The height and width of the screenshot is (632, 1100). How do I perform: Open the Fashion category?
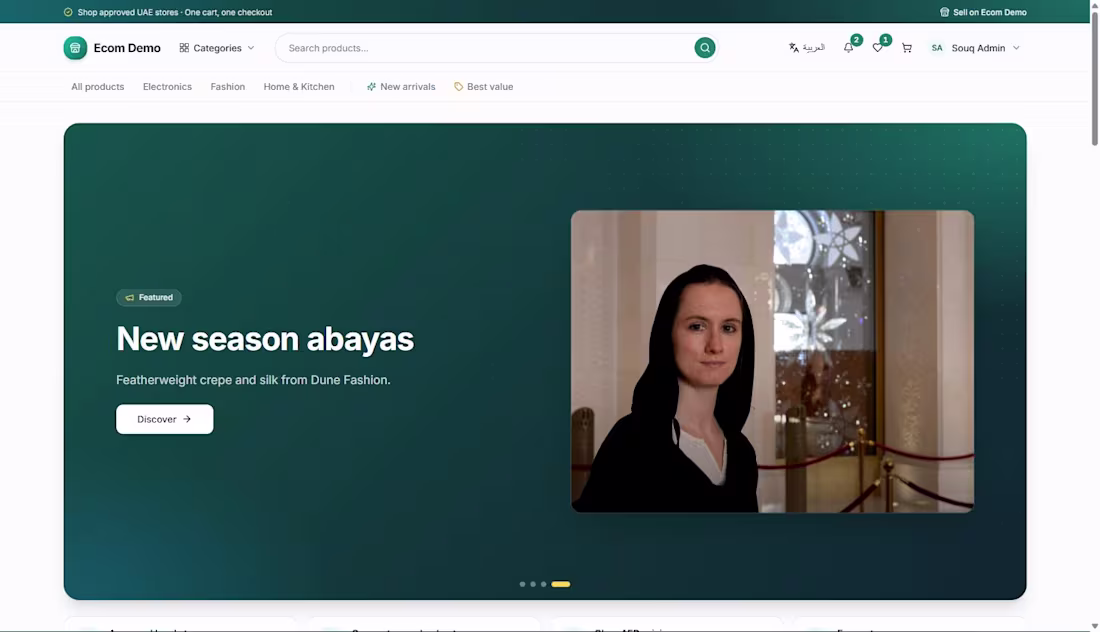pos(227,87)
